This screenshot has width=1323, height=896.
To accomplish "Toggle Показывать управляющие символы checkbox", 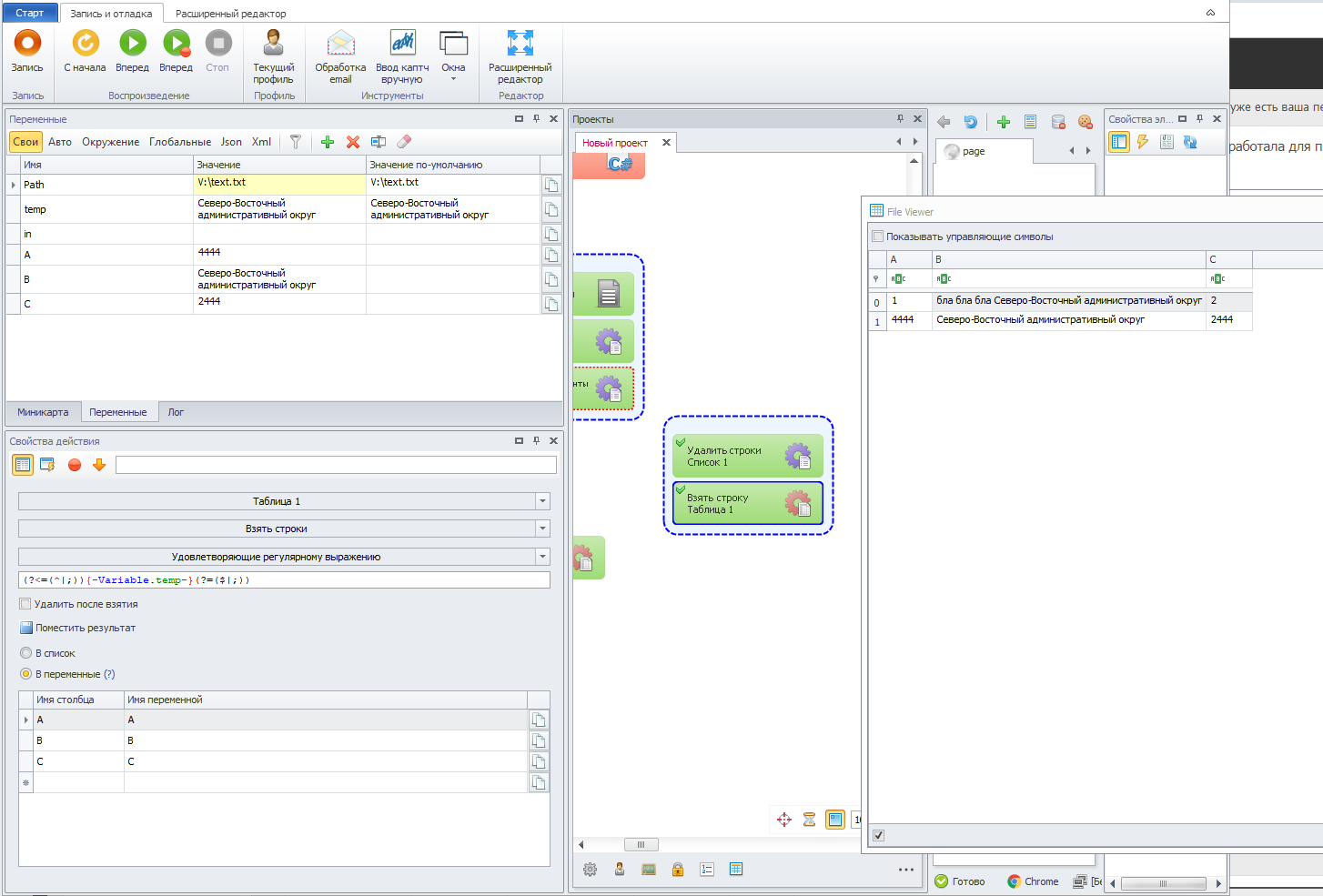I will click(x=878, y=237).
